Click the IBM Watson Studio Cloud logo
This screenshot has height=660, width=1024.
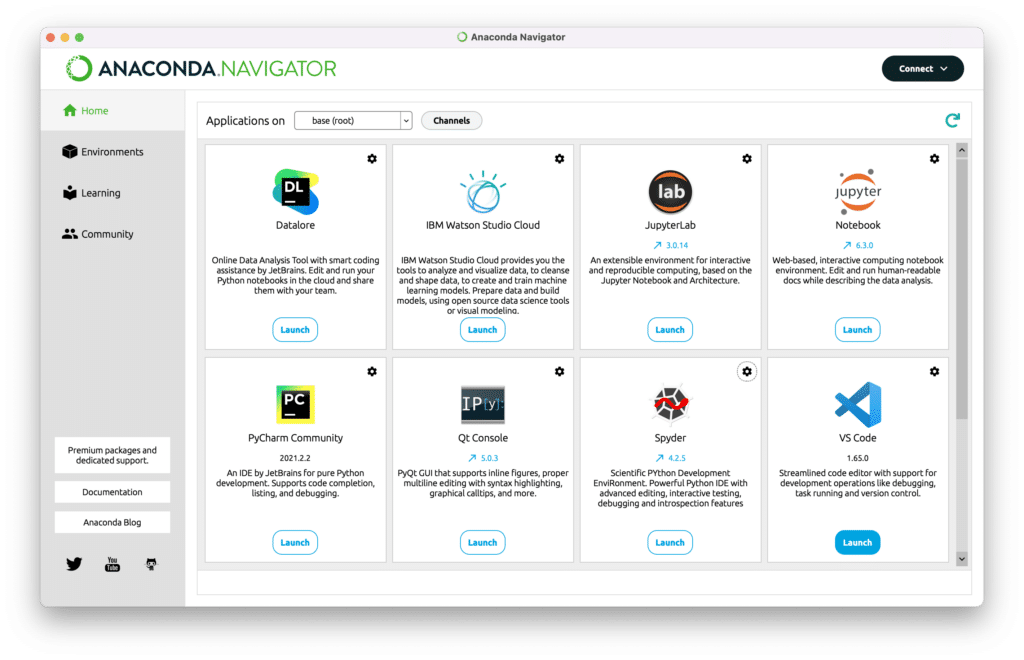[483, 192]
